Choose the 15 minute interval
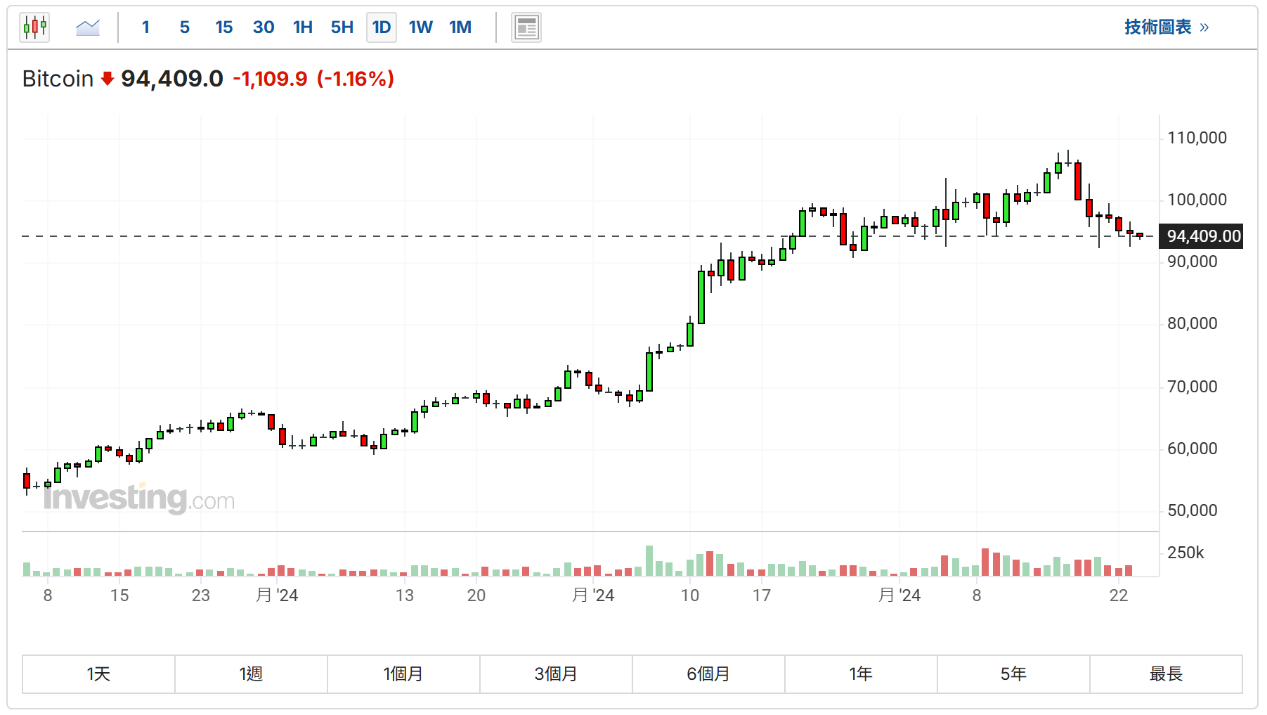Screen dimensions: 1267x715 (x=224, y=27)
